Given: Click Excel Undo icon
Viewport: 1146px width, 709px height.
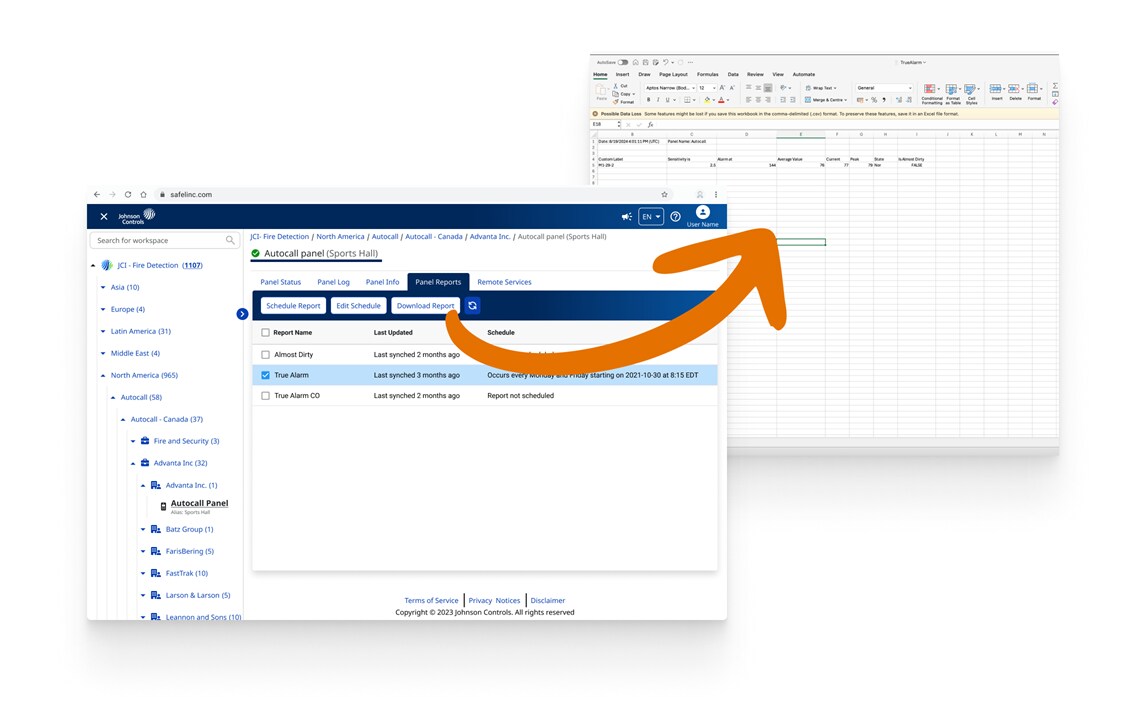Looking at the screenshot, I should tap(665, 62).
